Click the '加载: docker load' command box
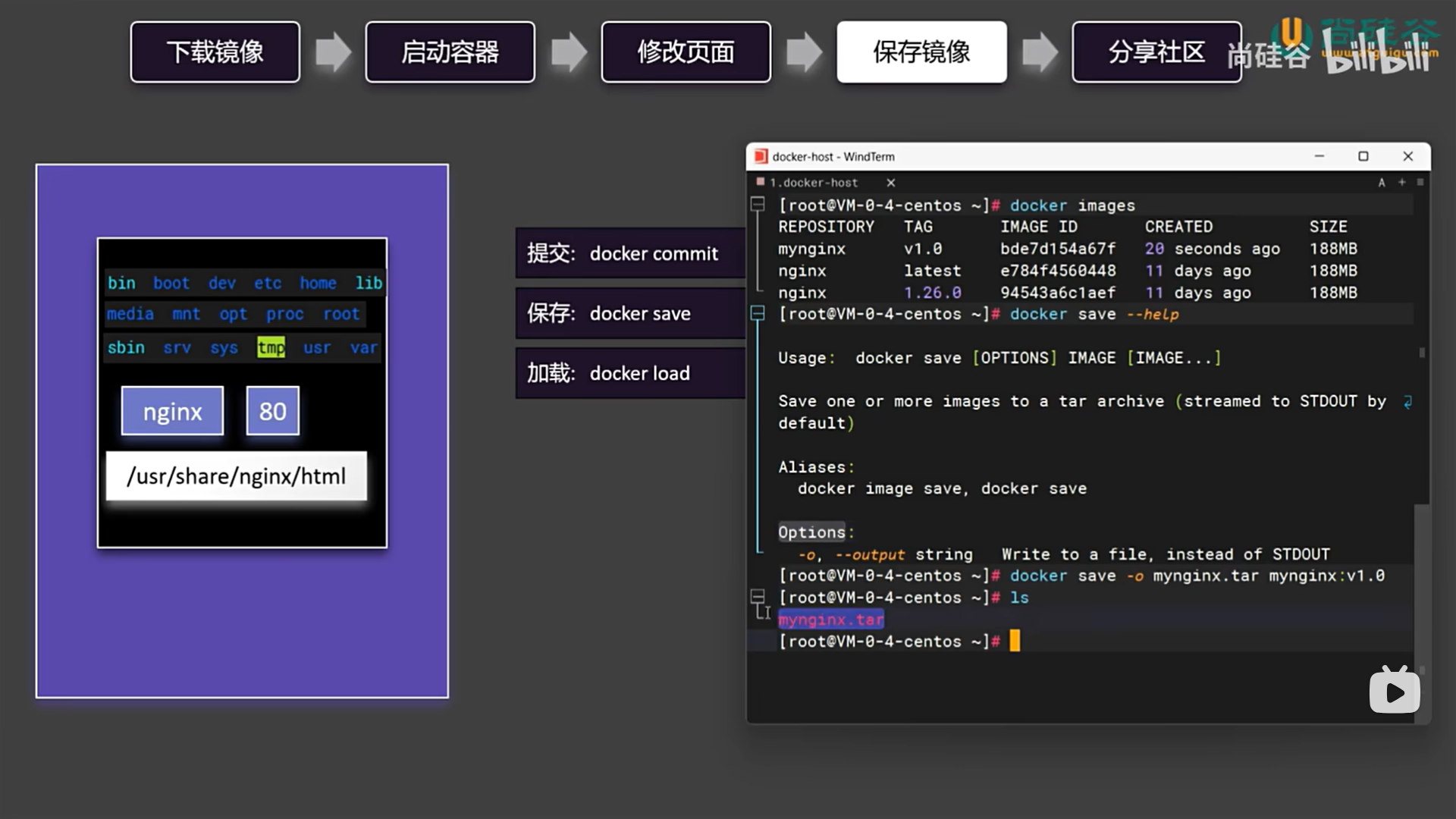 (631, 373)
